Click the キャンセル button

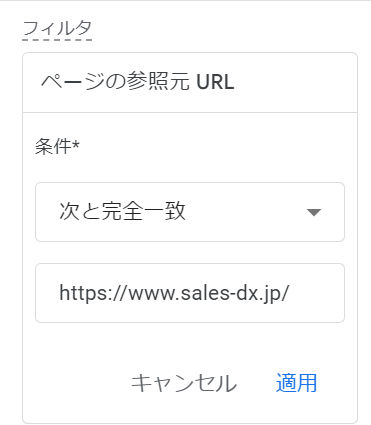(184, 383)
